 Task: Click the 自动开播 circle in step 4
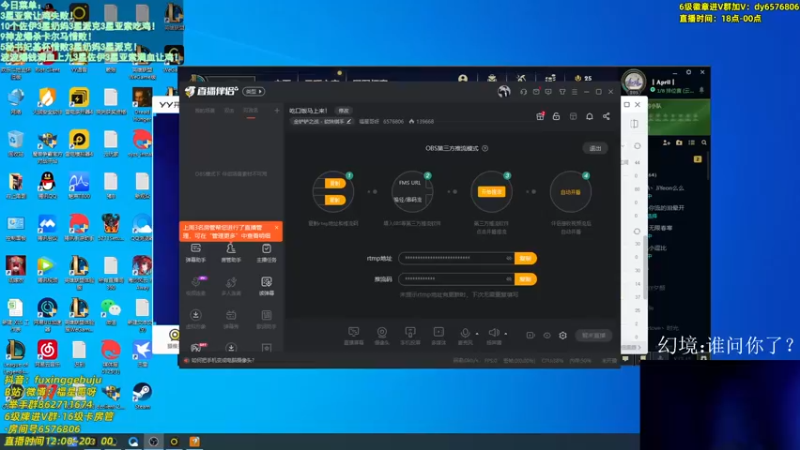570,192
